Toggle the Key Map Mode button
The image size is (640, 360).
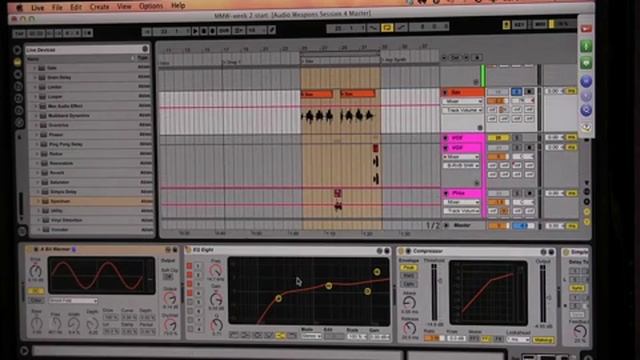coord(519,25)
